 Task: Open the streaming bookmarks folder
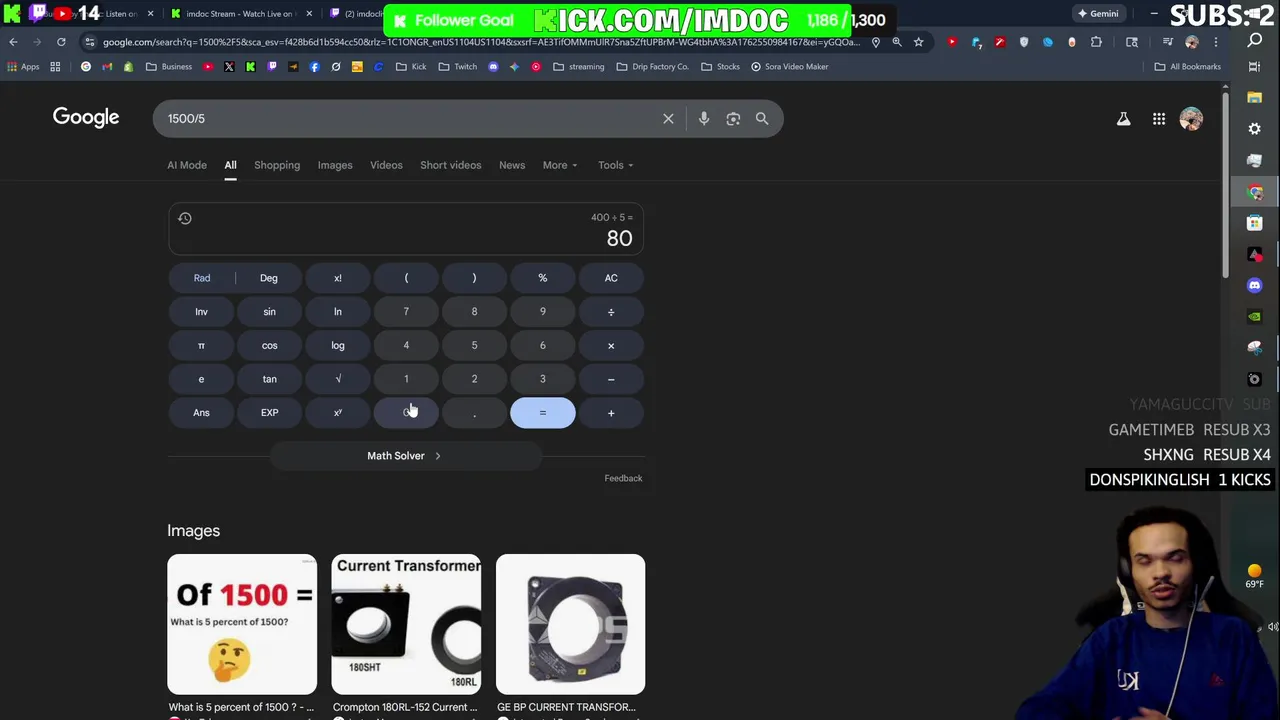pos(579,67)
